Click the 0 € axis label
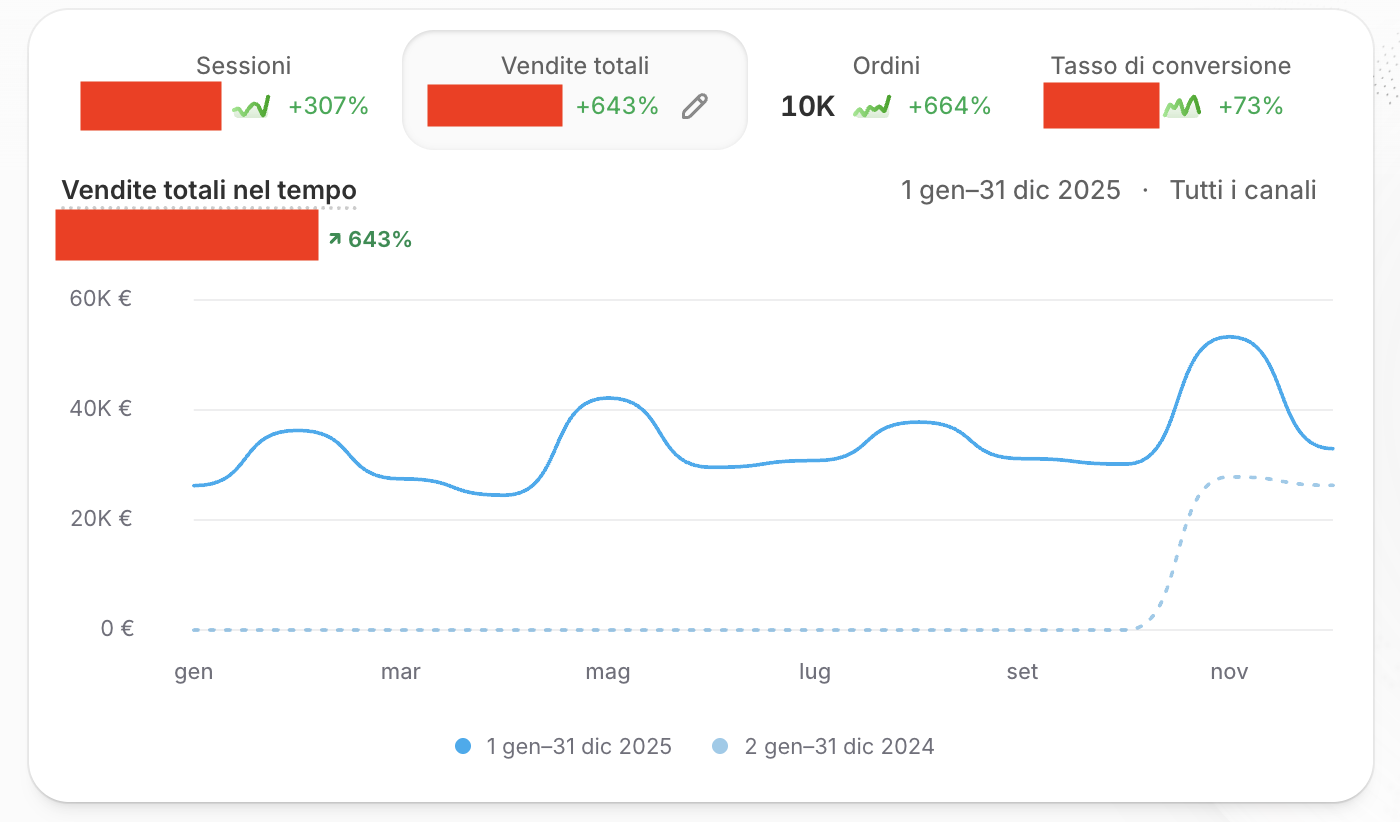Image resolution: width=1400 pixels, height=822 pixels. (x=117, y=629)
